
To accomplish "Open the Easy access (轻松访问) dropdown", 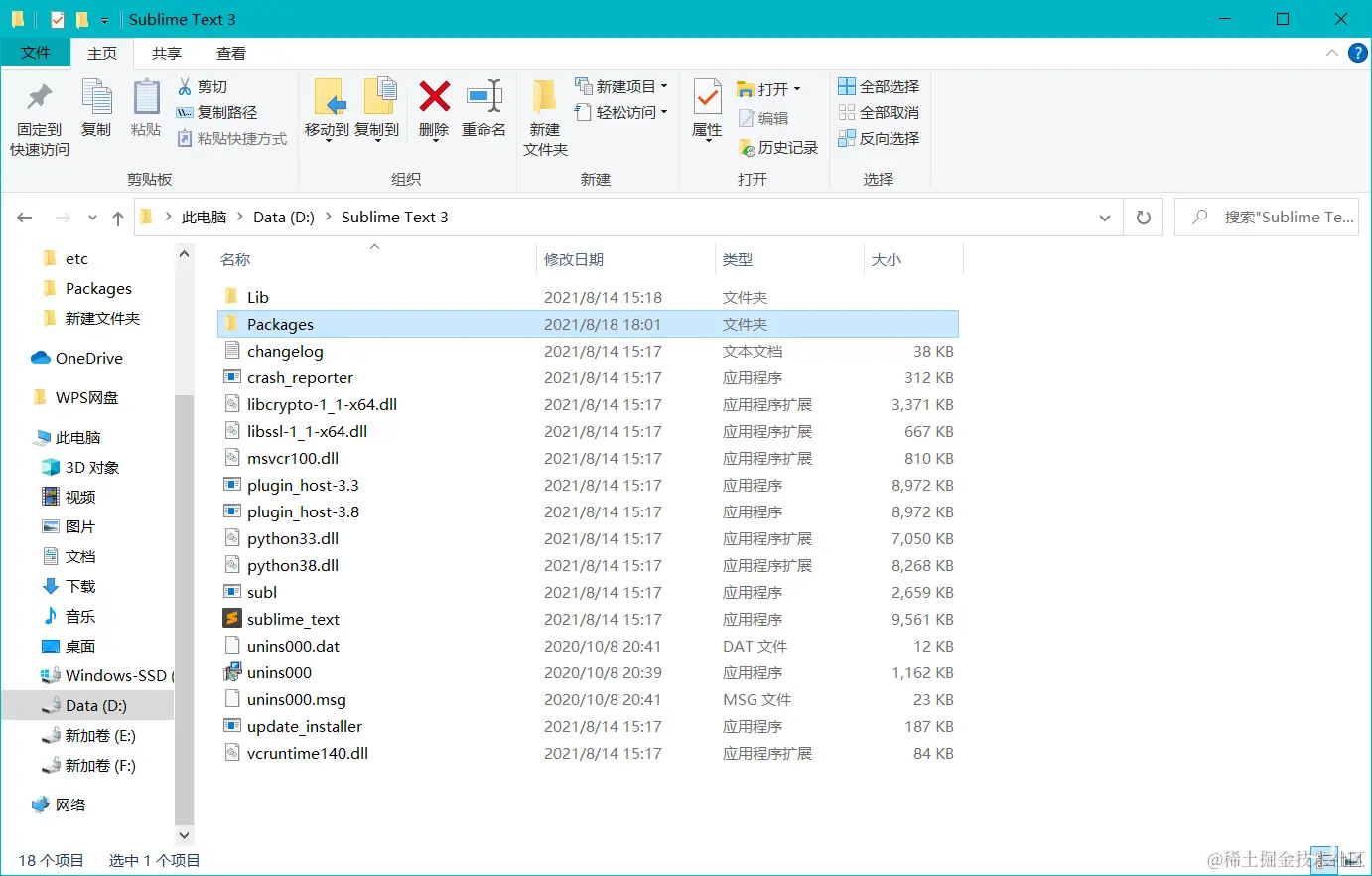I will tap(664, 112).
